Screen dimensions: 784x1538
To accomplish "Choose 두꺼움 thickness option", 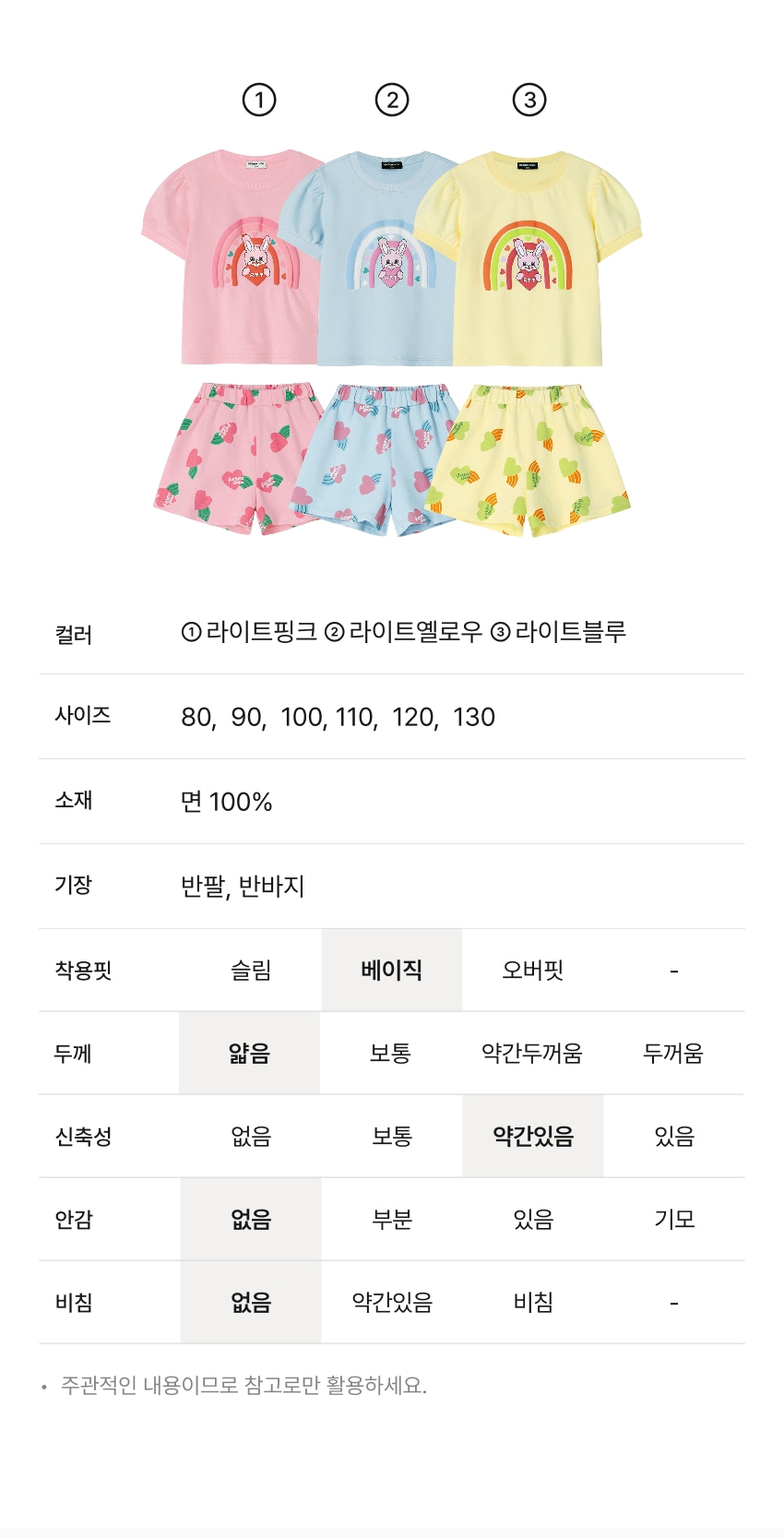I will pyautogui.click(x=673, y=1054).
